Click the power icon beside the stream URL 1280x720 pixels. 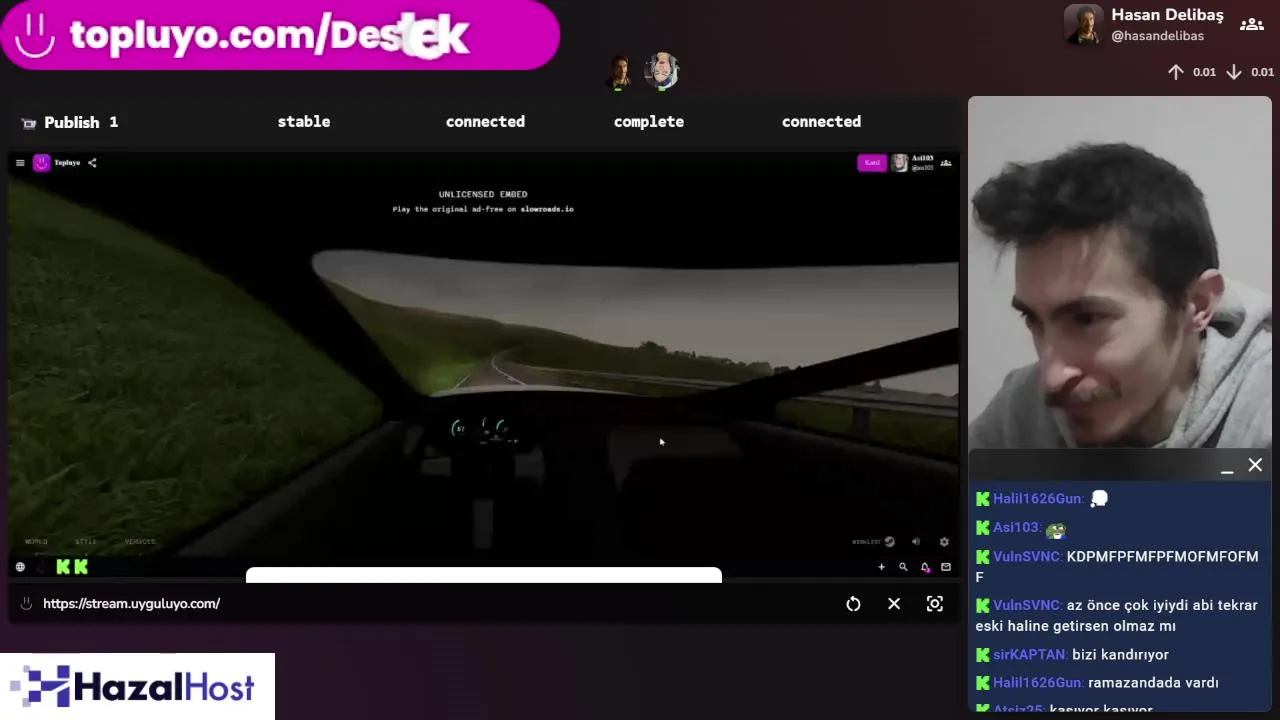(x=26, y=604)
